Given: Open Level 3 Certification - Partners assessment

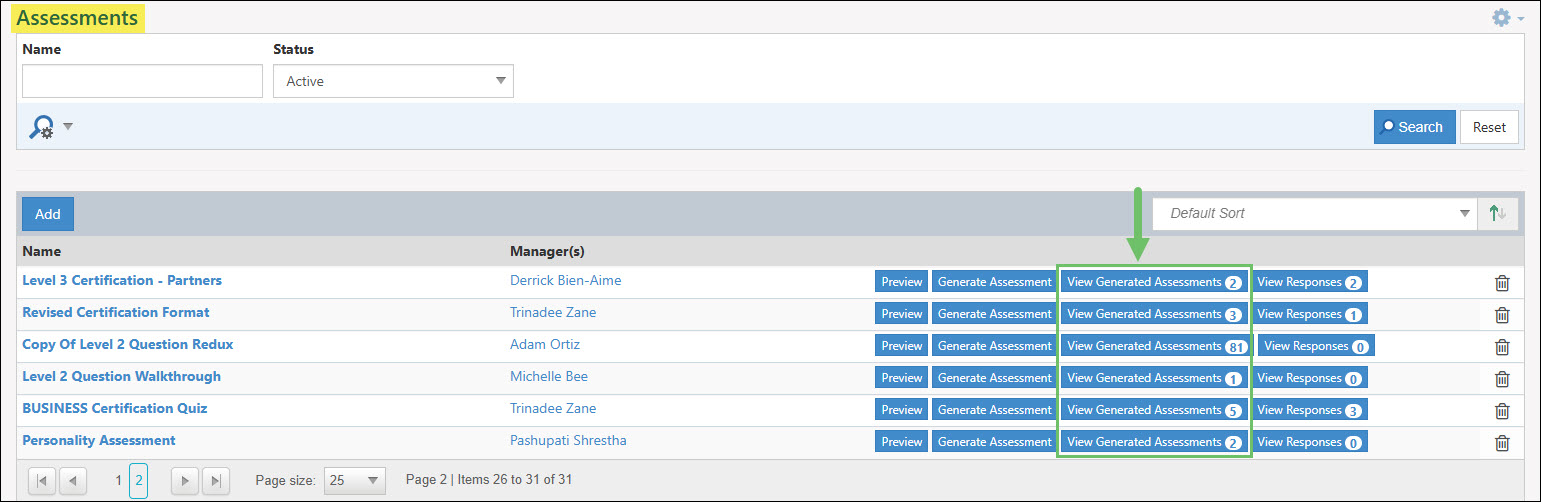Looking at the screenshot, I should coord(122,280).
